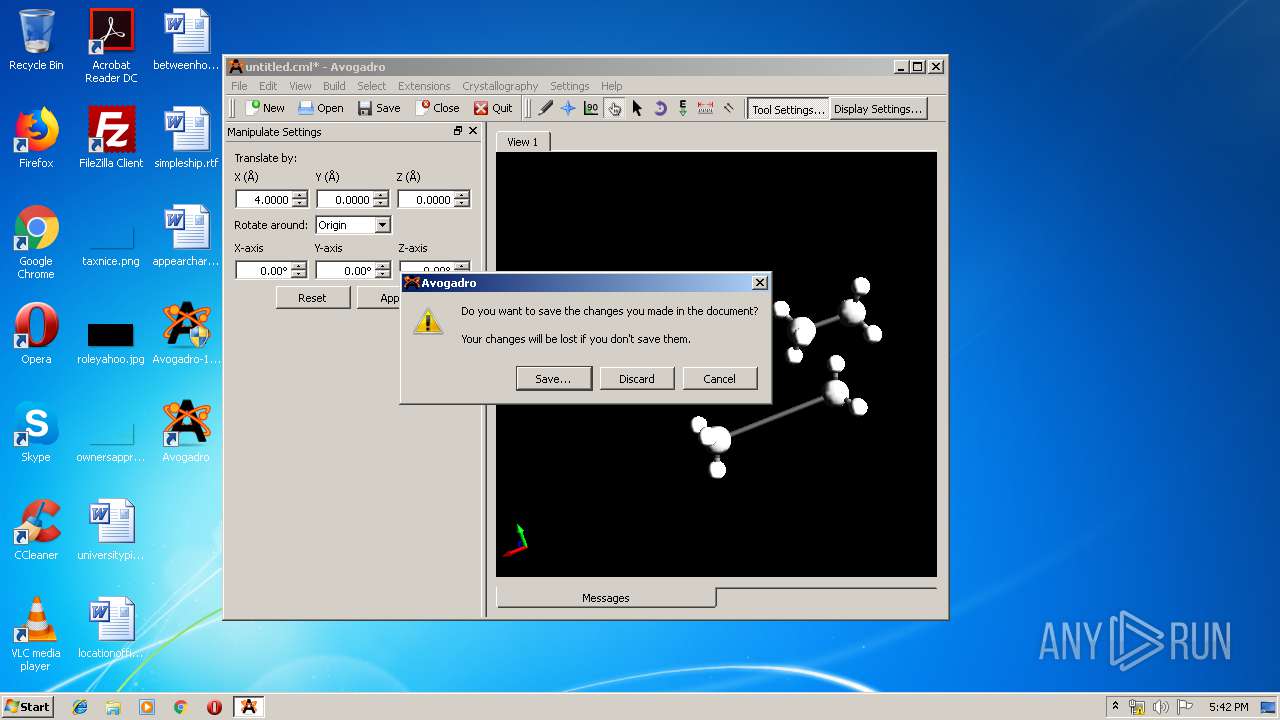
Task: Close the Avogadro save prompt dialog
Action: (760, 283)
